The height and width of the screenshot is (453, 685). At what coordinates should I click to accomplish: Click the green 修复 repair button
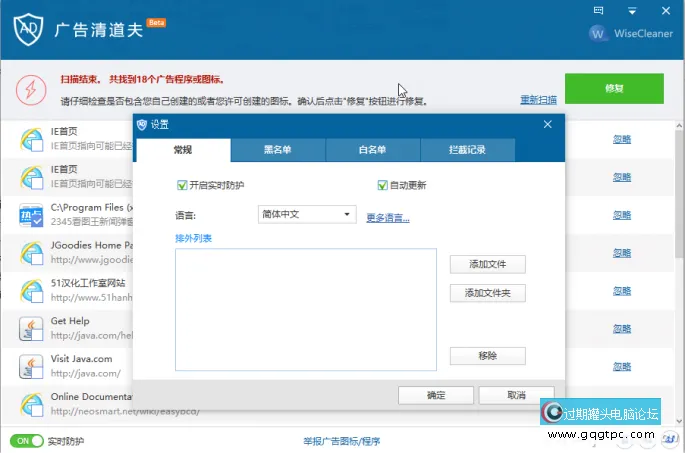point(614,89)
